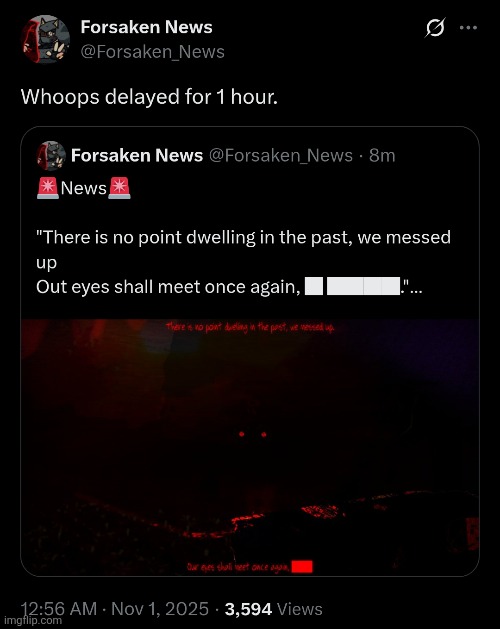
Task: Open Forsaken News profile avatar
Action: [x=45, y=39]
